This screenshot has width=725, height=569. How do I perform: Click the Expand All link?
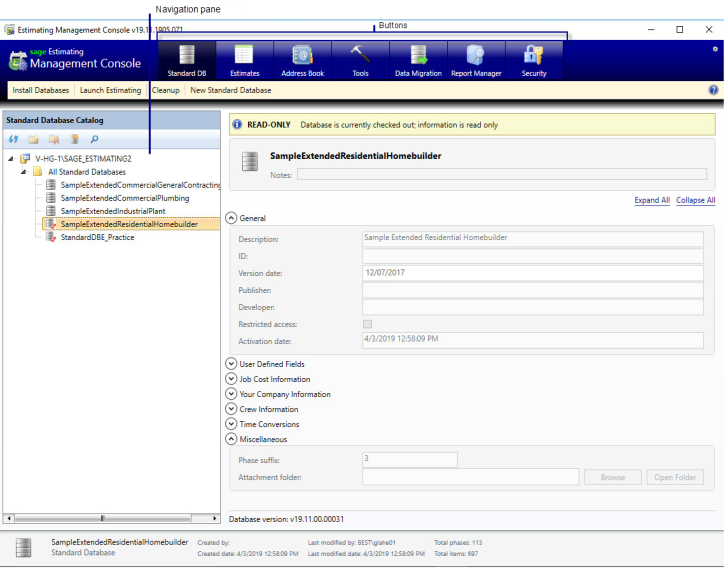point(652,200)
